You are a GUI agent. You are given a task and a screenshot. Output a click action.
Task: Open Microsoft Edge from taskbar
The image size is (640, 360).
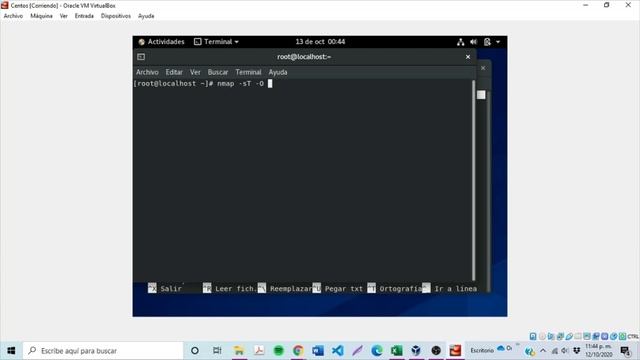[377, 351]
